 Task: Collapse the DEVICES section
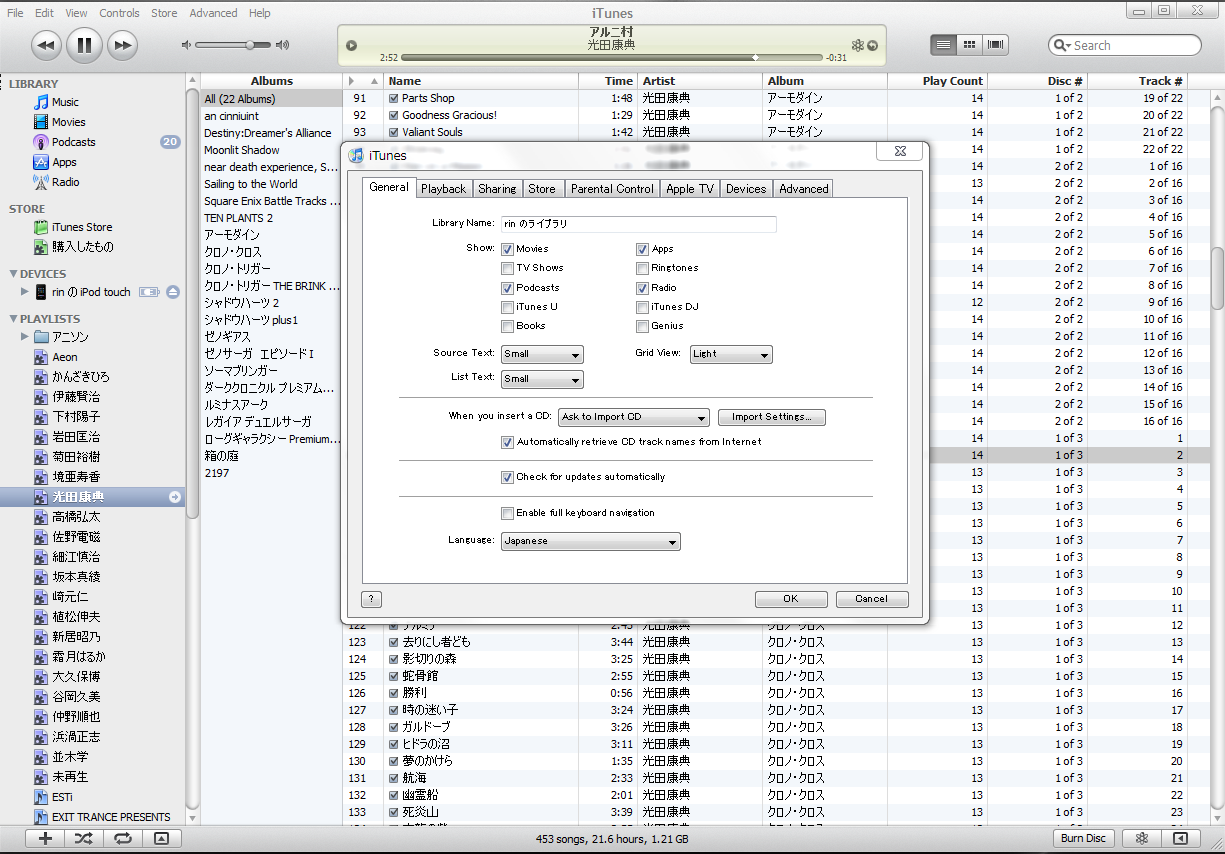(x=13, y=274)
